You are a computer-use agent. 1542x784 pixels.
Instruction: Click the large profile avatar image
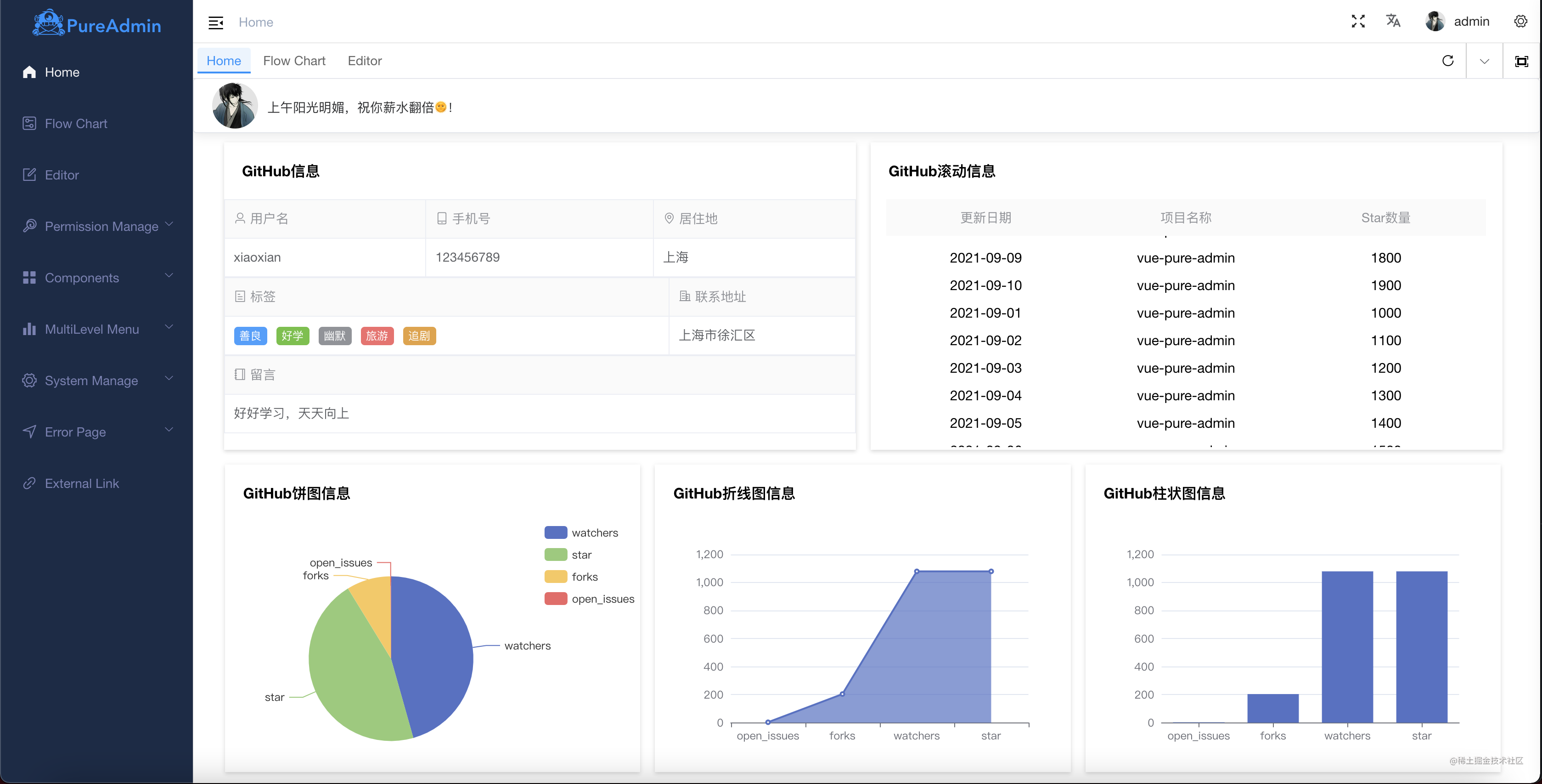[x=235, y=106]
